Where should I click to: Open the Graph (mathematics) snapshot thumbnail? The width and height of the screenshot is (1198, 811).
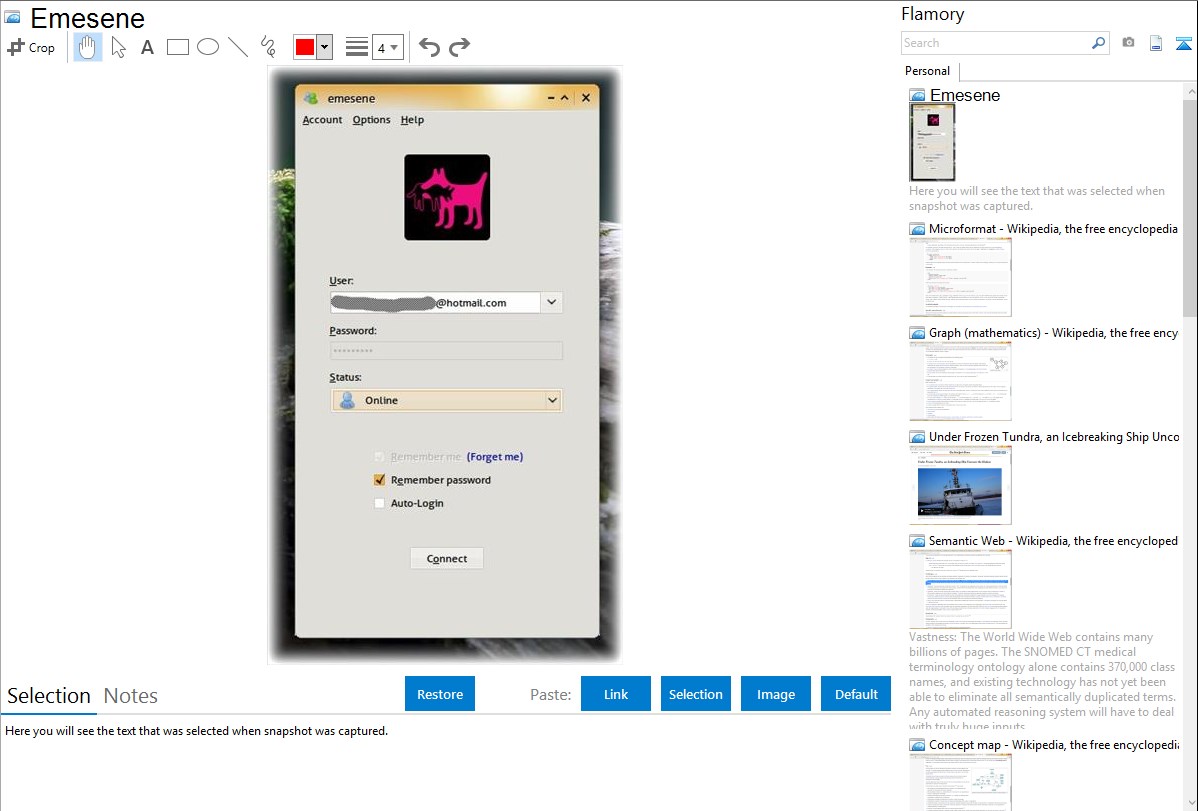[960, 381]
